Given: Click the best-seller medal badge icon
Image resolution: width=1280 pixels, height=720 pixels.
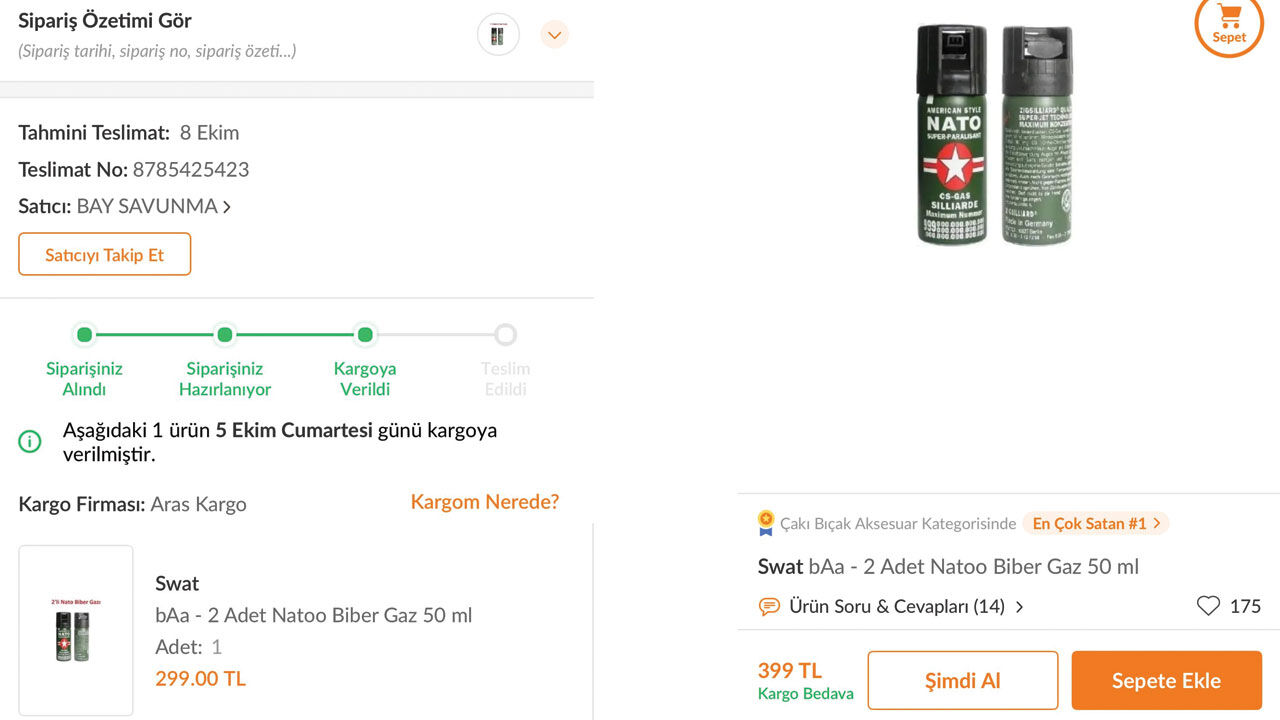Looking at the screenshot, I should click(766, 523).
